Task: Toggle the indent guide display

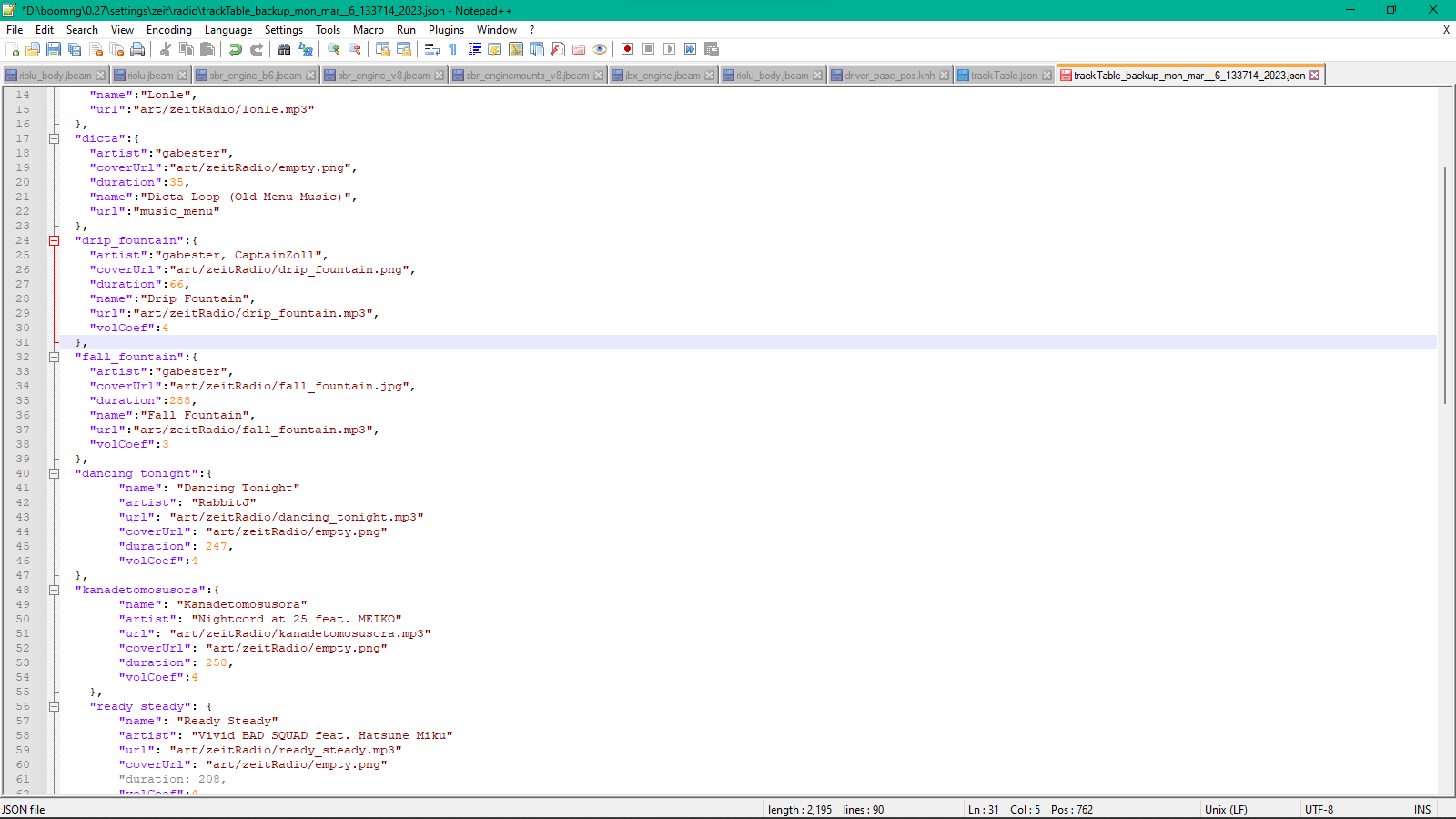Action: (x=474, y=49)
